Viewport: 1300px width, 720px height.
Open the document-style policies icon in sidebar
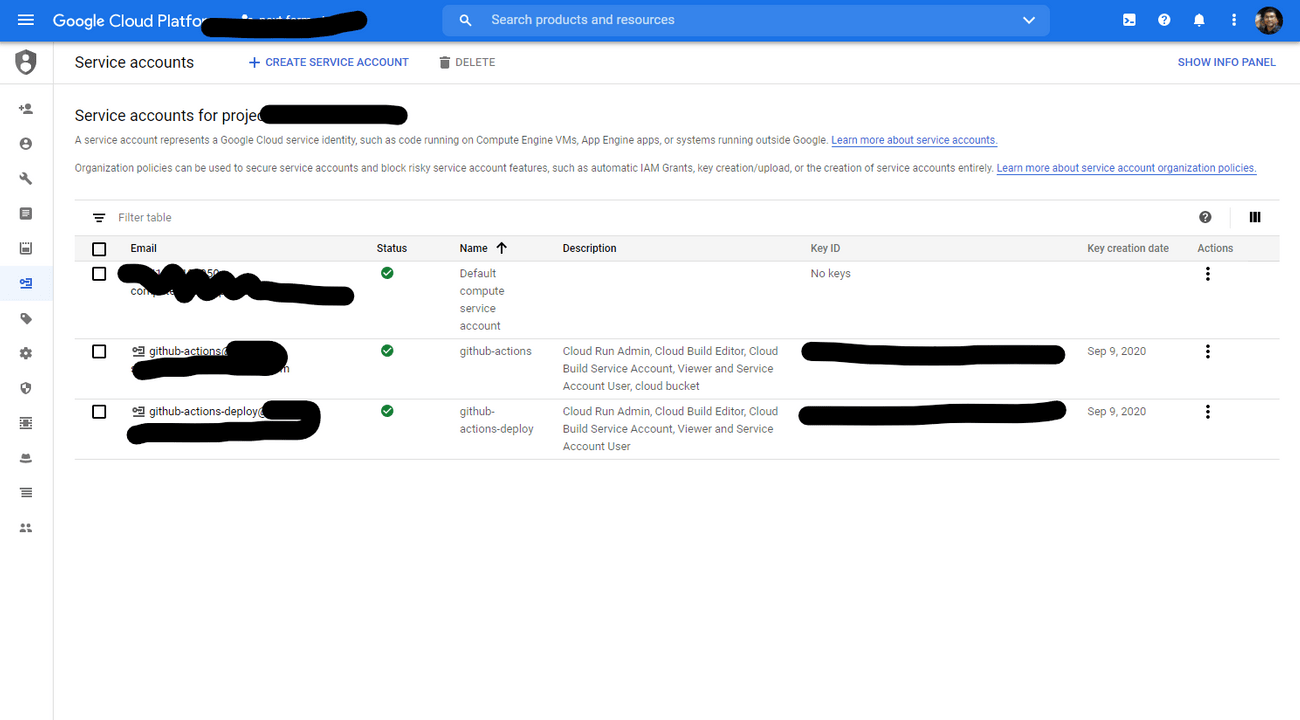coord(26,214)
